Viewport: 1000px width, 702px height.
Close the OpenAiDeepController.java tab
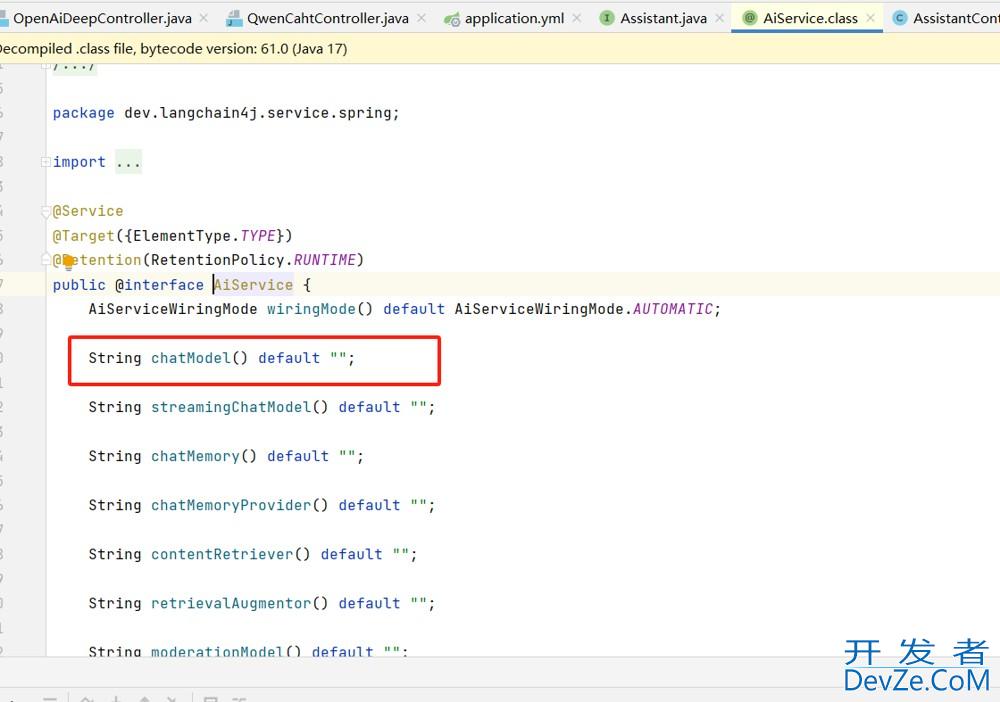point(204,18)
